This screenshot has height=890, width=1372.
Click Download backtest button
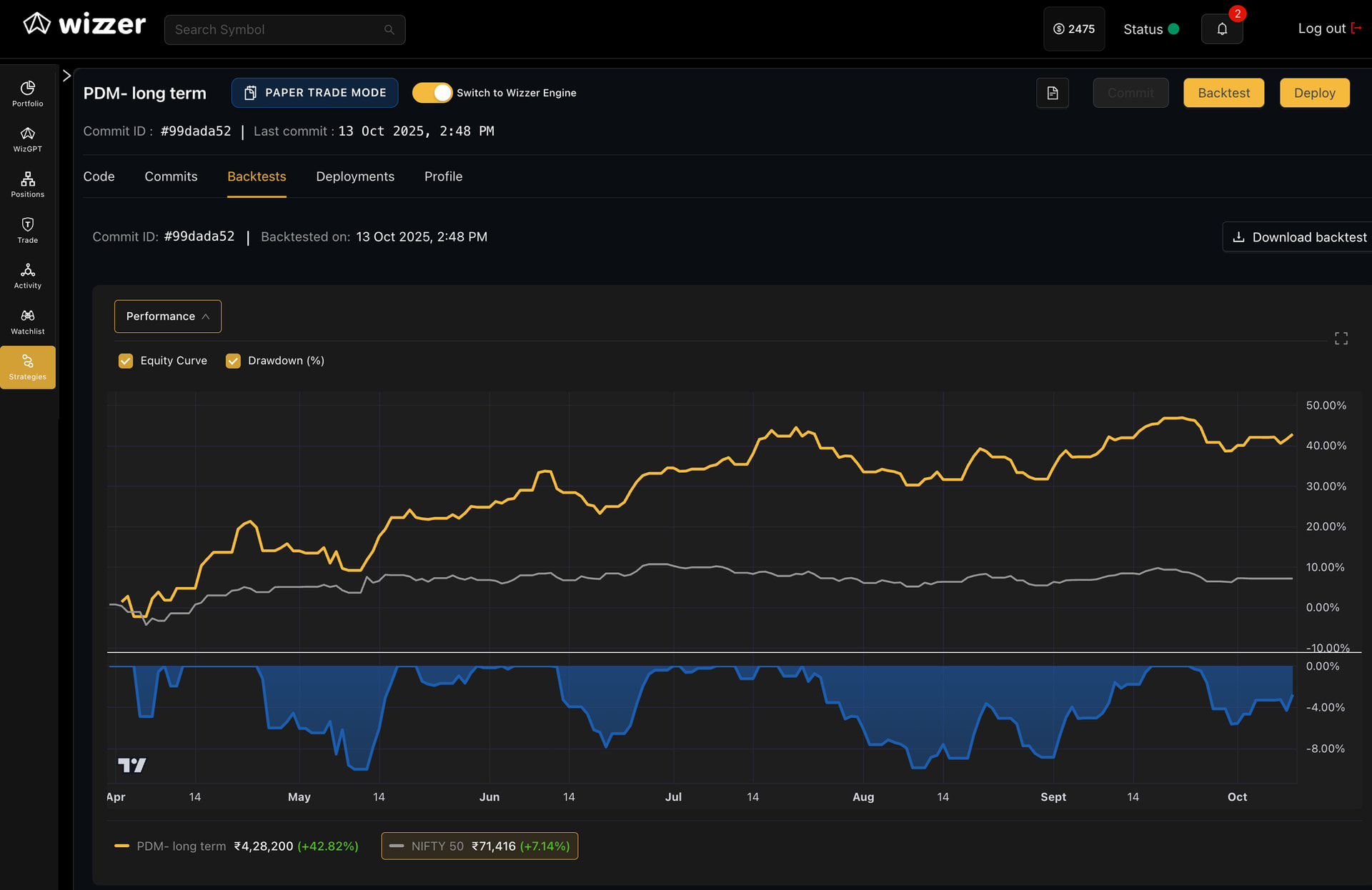click(x=1299, y=237)
